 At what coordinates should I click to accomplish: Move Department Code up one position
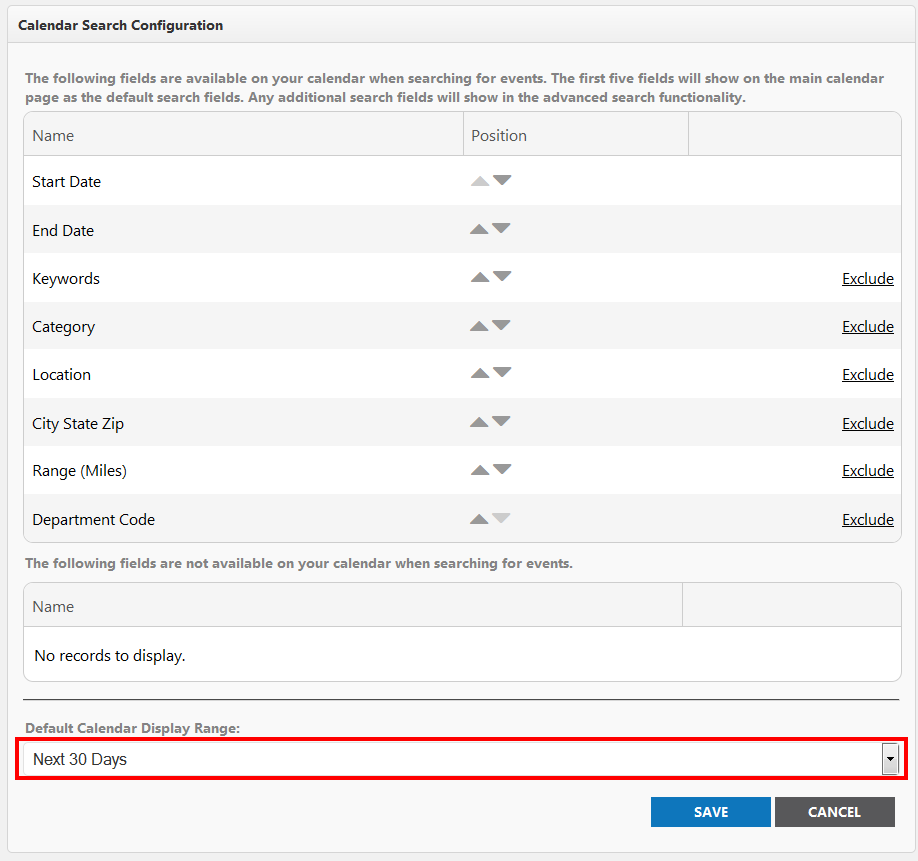(x=479, y=519)
